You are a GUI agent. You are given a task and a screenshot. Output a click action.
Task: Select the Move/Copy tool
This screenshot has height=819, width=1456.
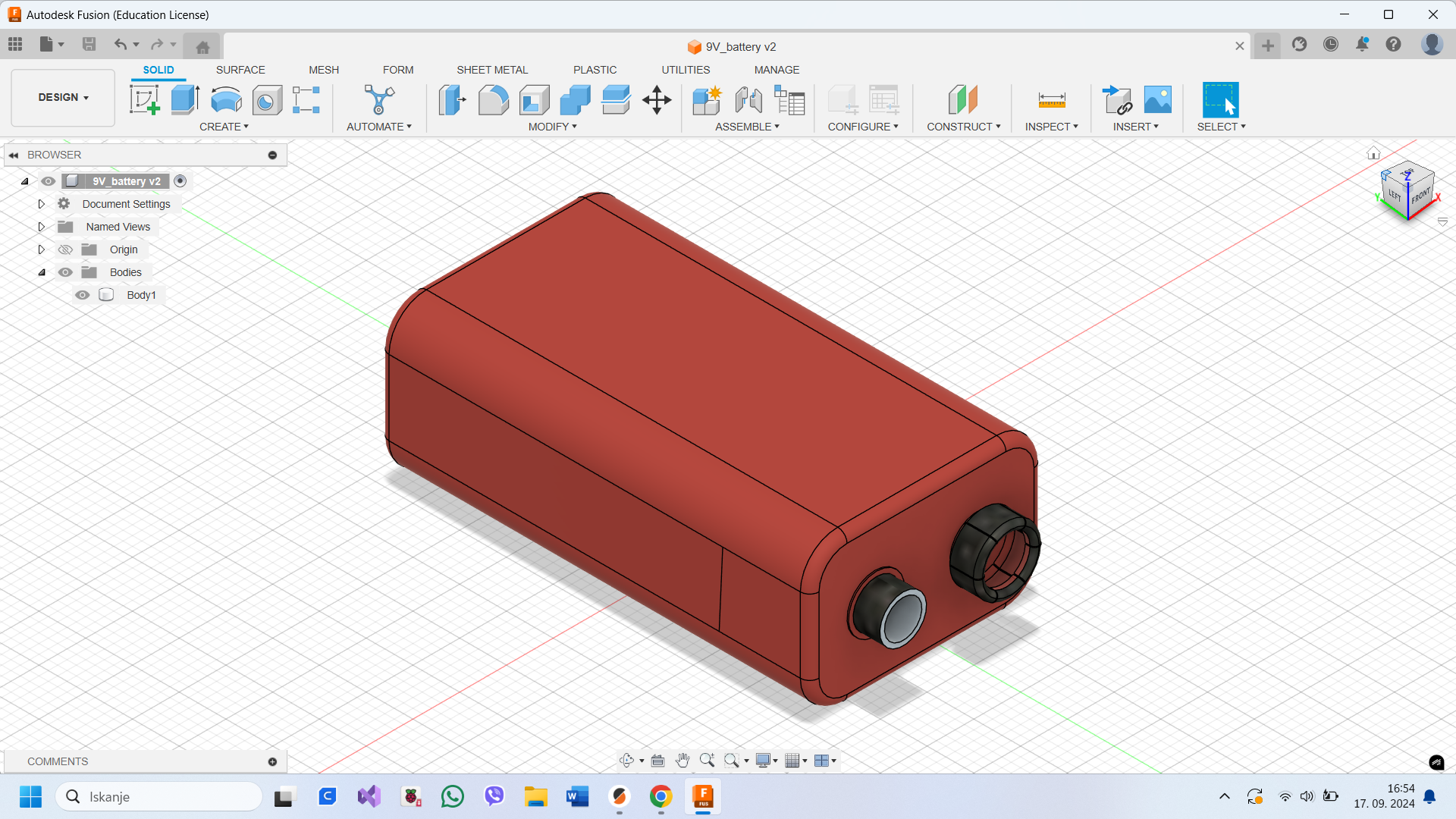point(657,99)
